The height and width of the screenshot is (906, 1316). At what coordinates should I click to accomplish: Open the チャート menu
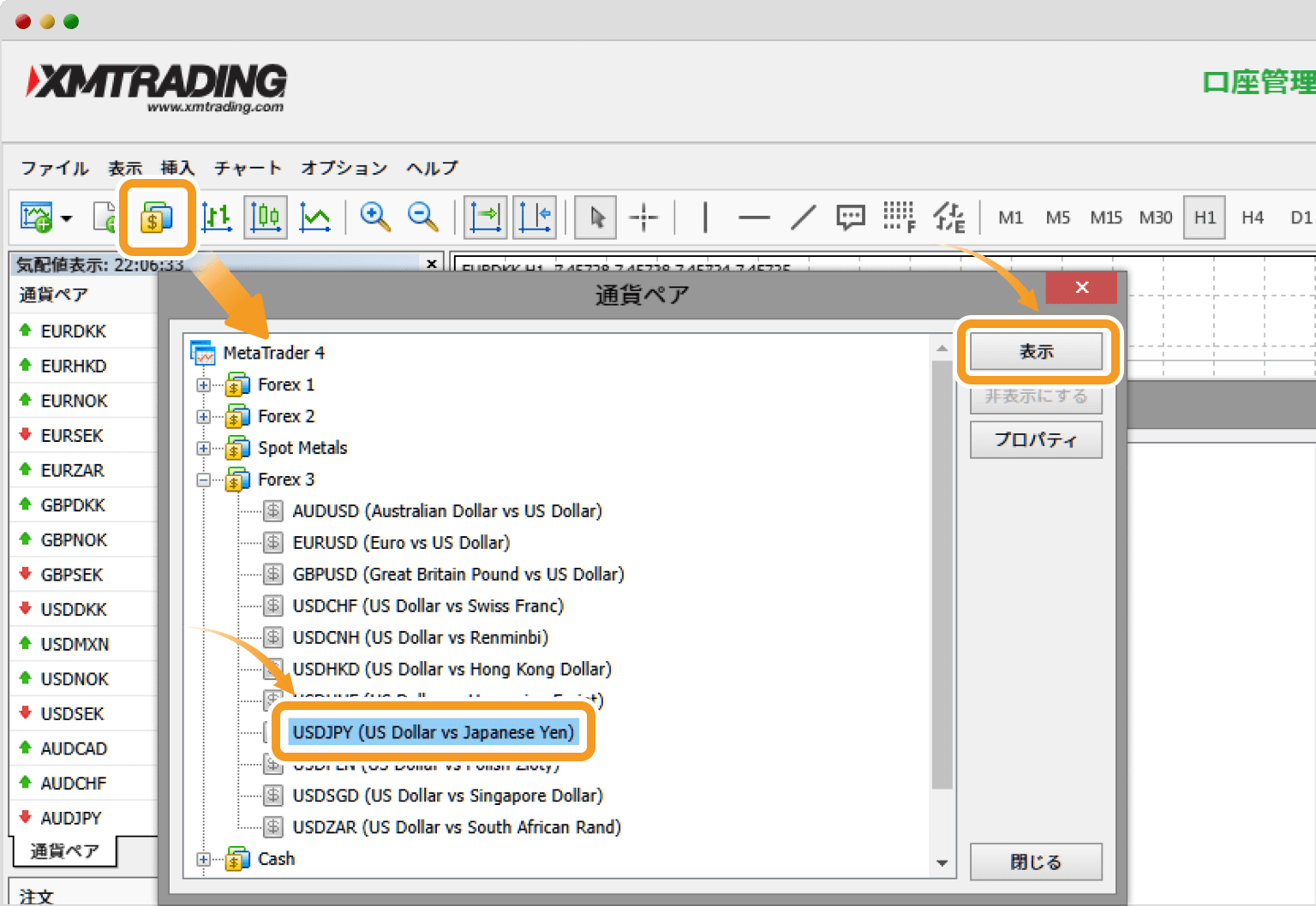[248, 168]
